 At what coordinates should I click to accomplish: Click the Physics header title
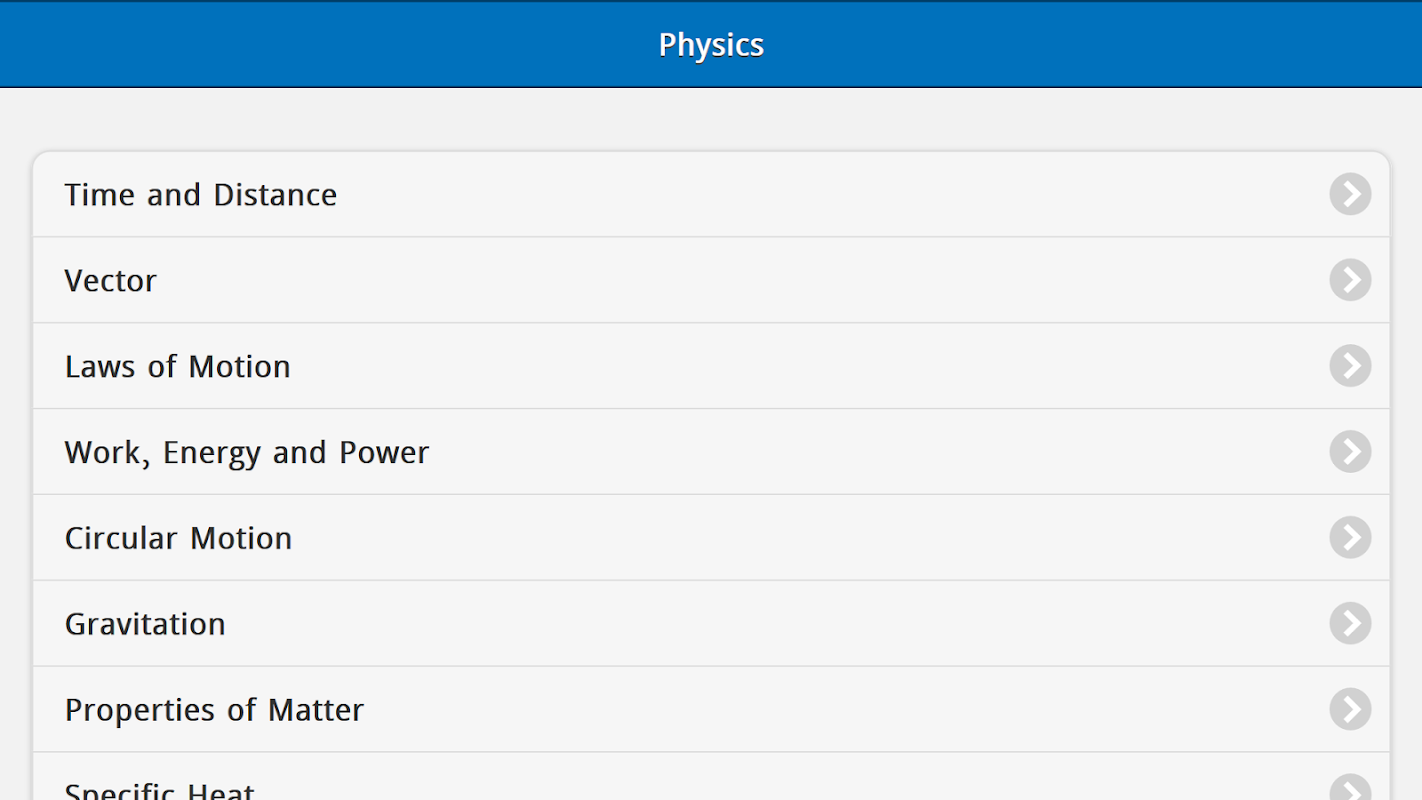(711, 45)
